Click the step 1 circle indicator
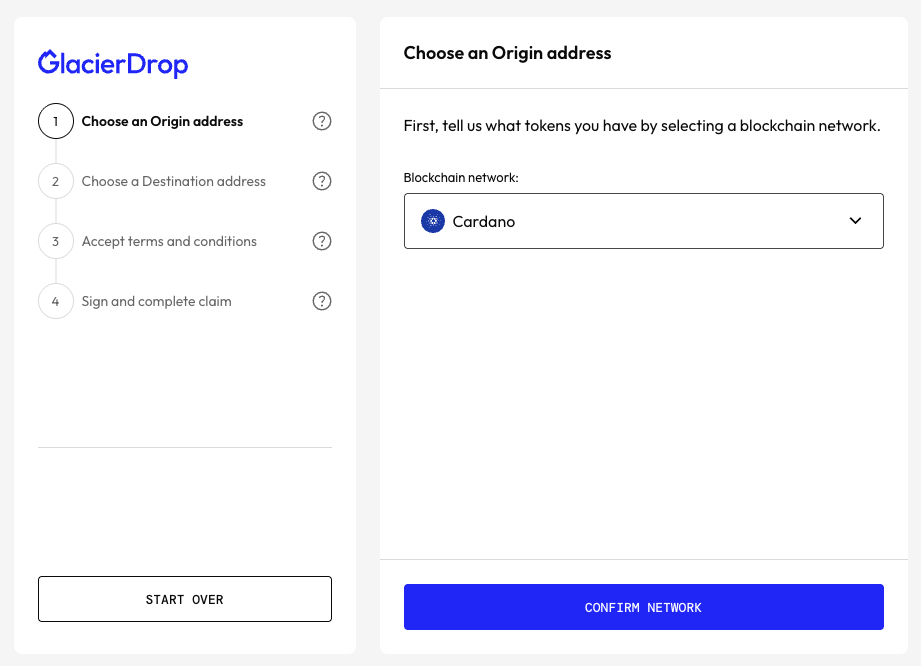 click(x=56, y=121)
